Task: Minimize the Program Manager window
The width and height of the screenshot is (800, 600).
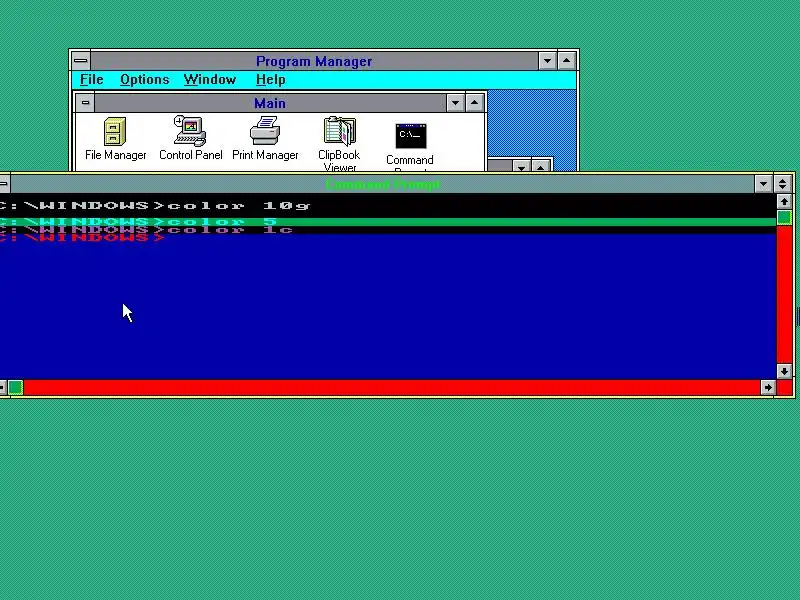Action: [x=547, y=61]
